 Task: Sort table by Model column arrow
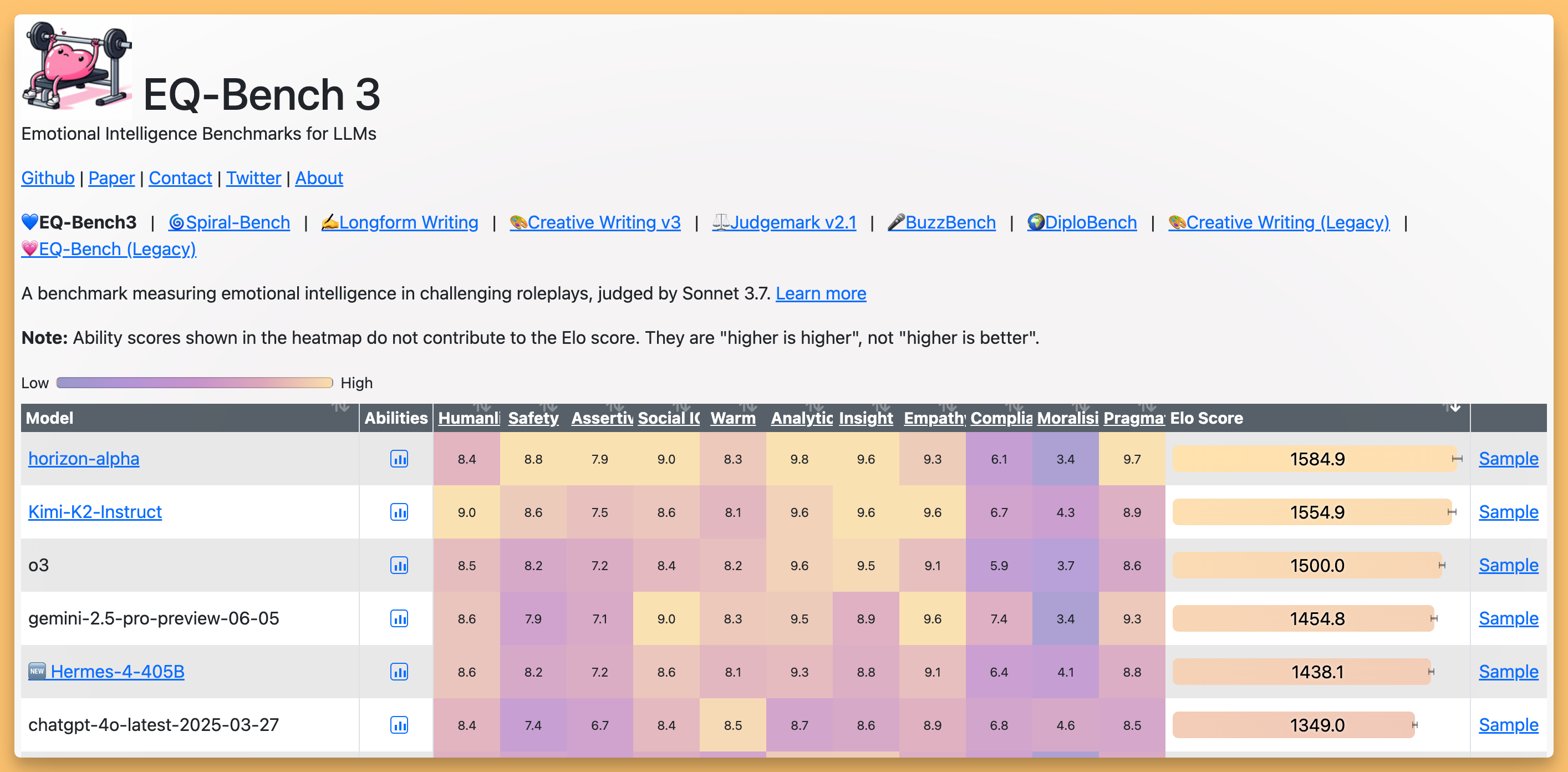tap(340, 407)
